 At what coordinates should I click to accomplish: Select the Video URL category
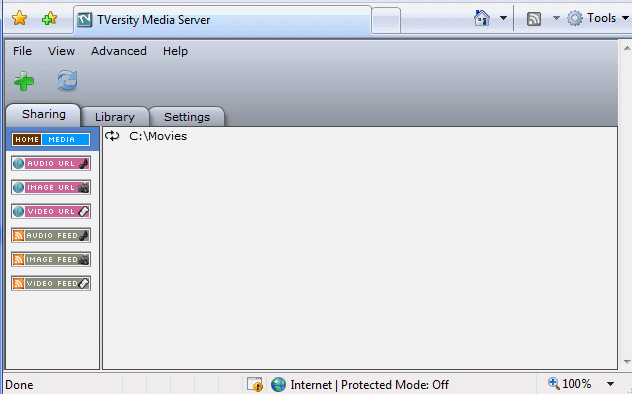pyautogui.click(x=51, y=212)
